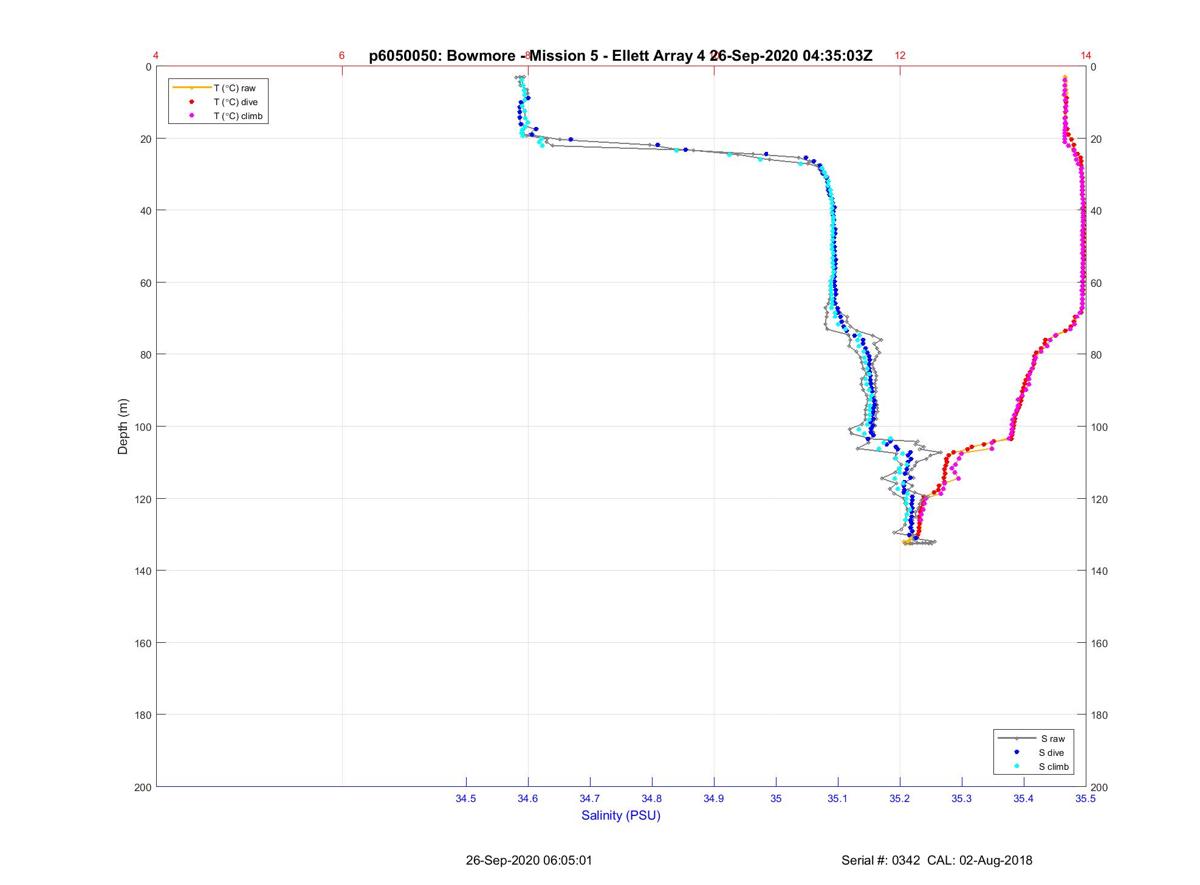
Task: Click the cyan dot marker for S climb
Action: coord(1016,766)
